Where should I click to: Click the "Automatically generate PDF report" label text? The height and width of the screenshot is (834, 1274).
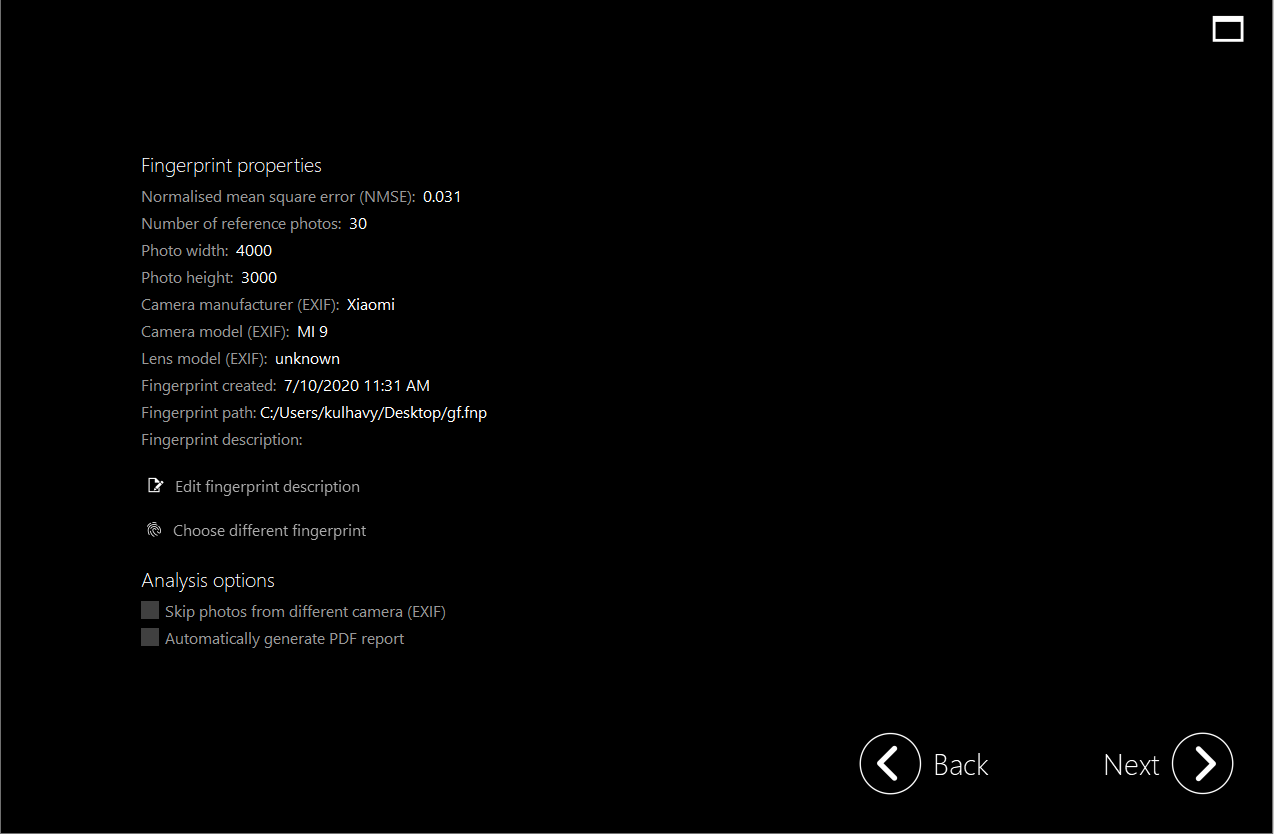point(284,638)
